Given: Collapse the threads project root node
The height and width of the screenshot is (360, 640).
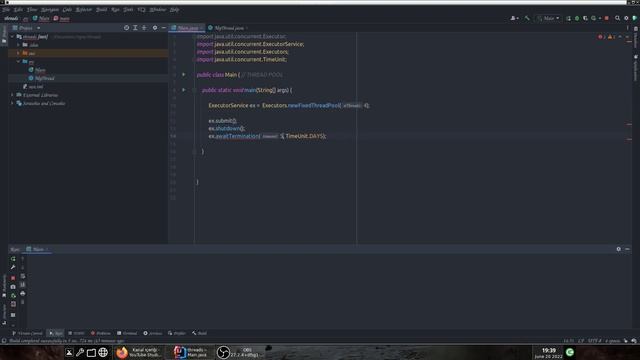Looking at the screenshot, I should coord(12,37).
